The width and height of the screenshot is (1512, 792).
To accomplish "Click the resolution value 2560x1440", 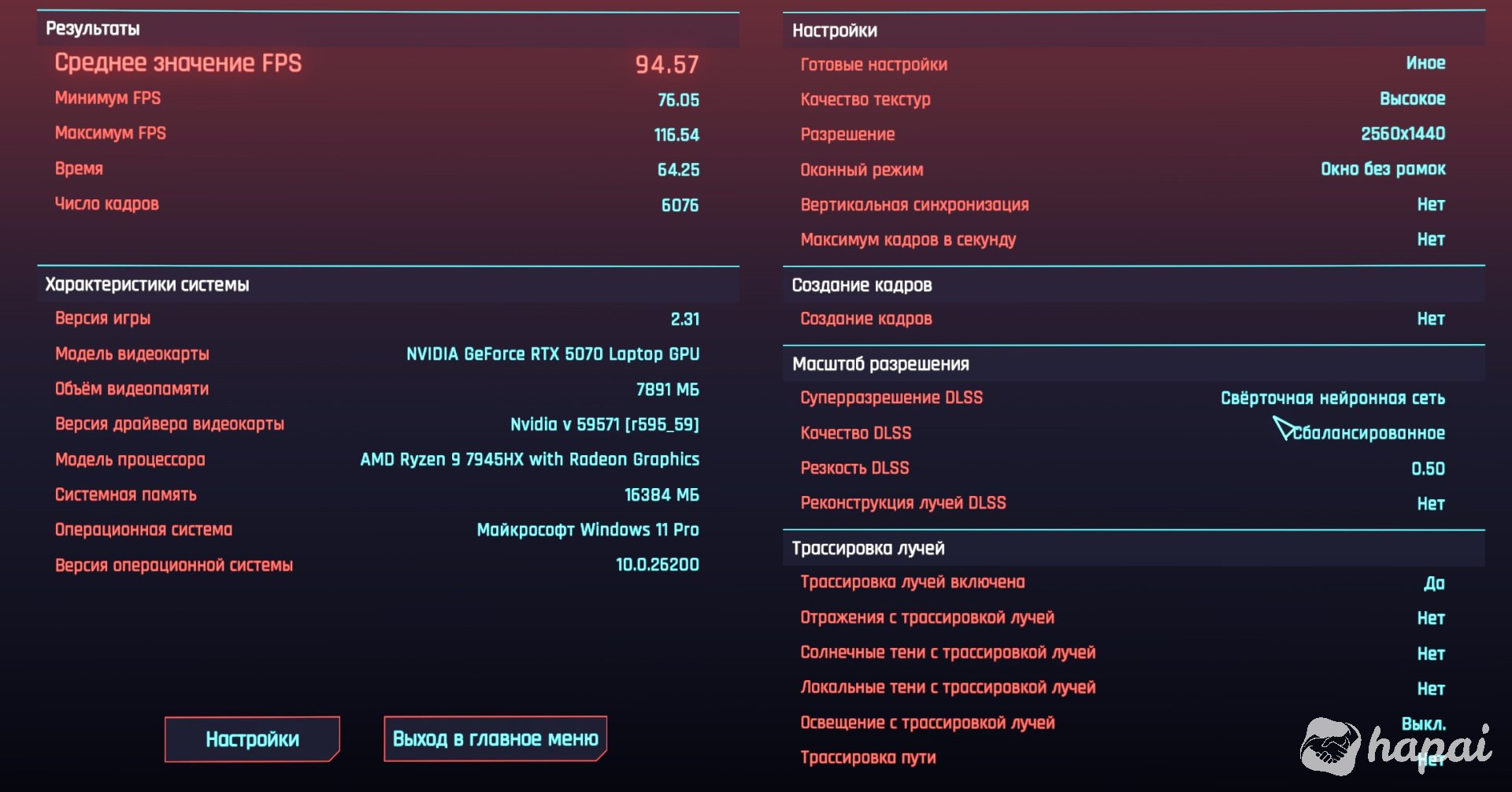I will click(1403, 134).
